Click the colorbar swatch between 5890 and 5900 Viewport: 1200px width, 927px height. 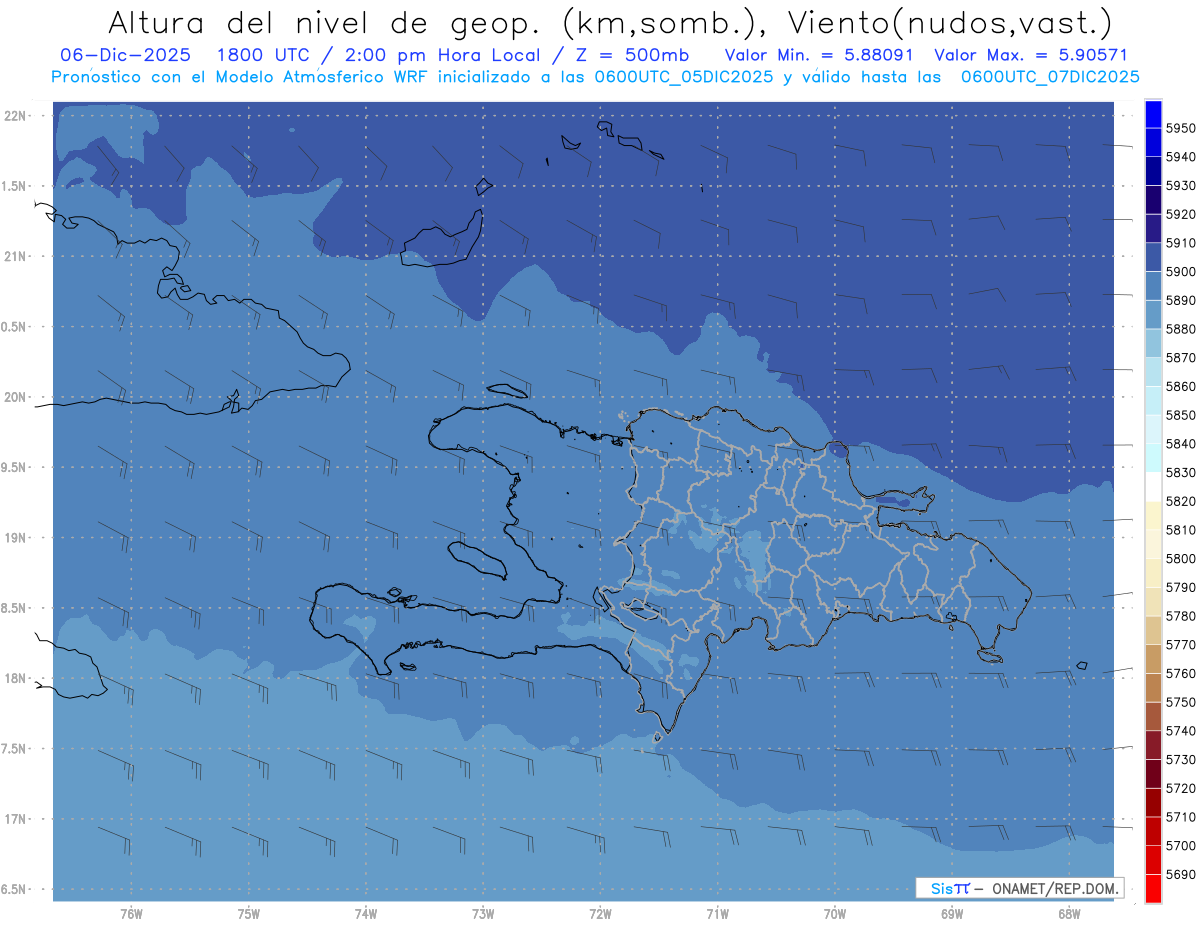[x=1153, y=286]
